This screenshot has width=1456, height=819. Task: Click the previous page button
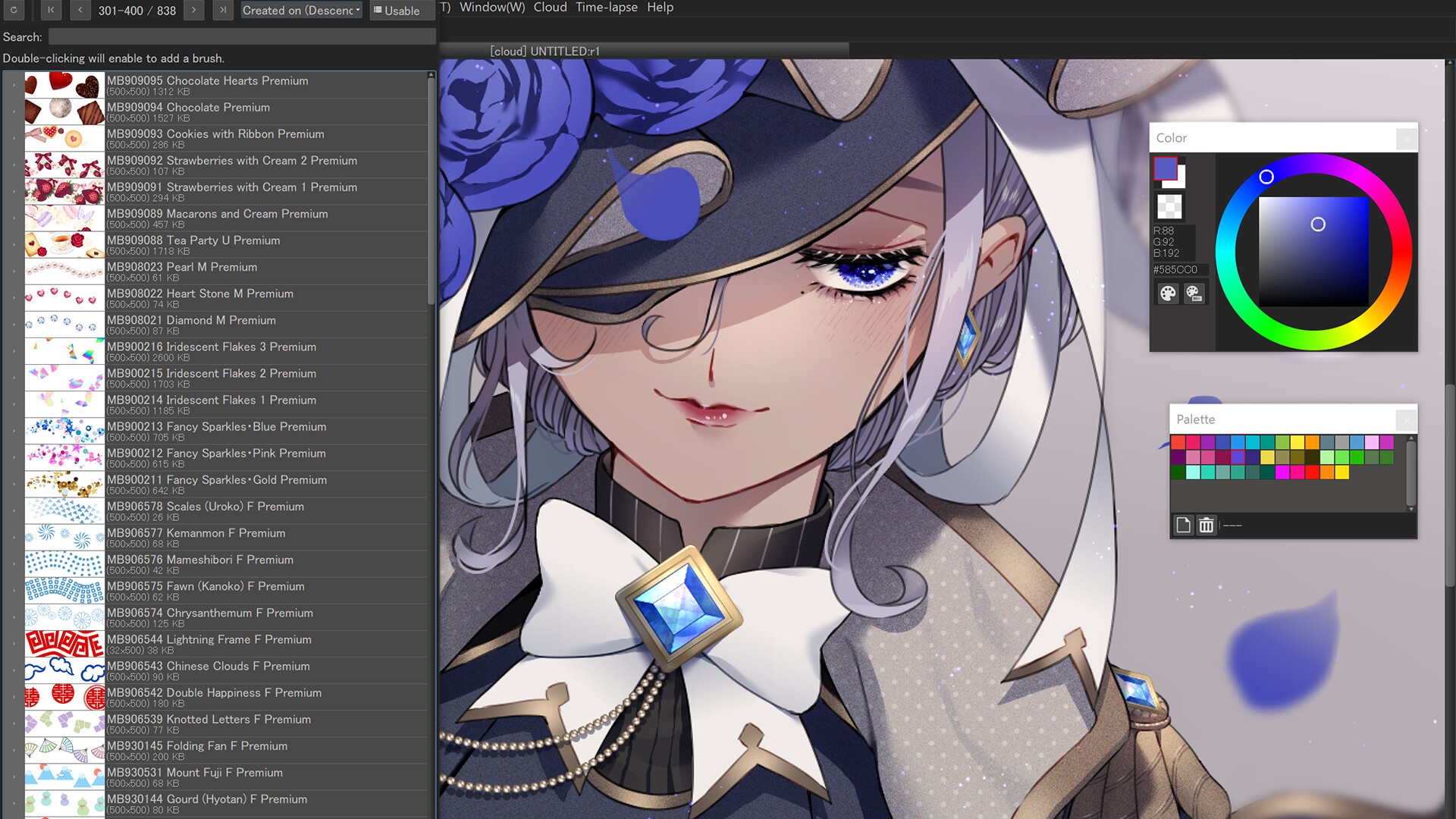point(80,11)
